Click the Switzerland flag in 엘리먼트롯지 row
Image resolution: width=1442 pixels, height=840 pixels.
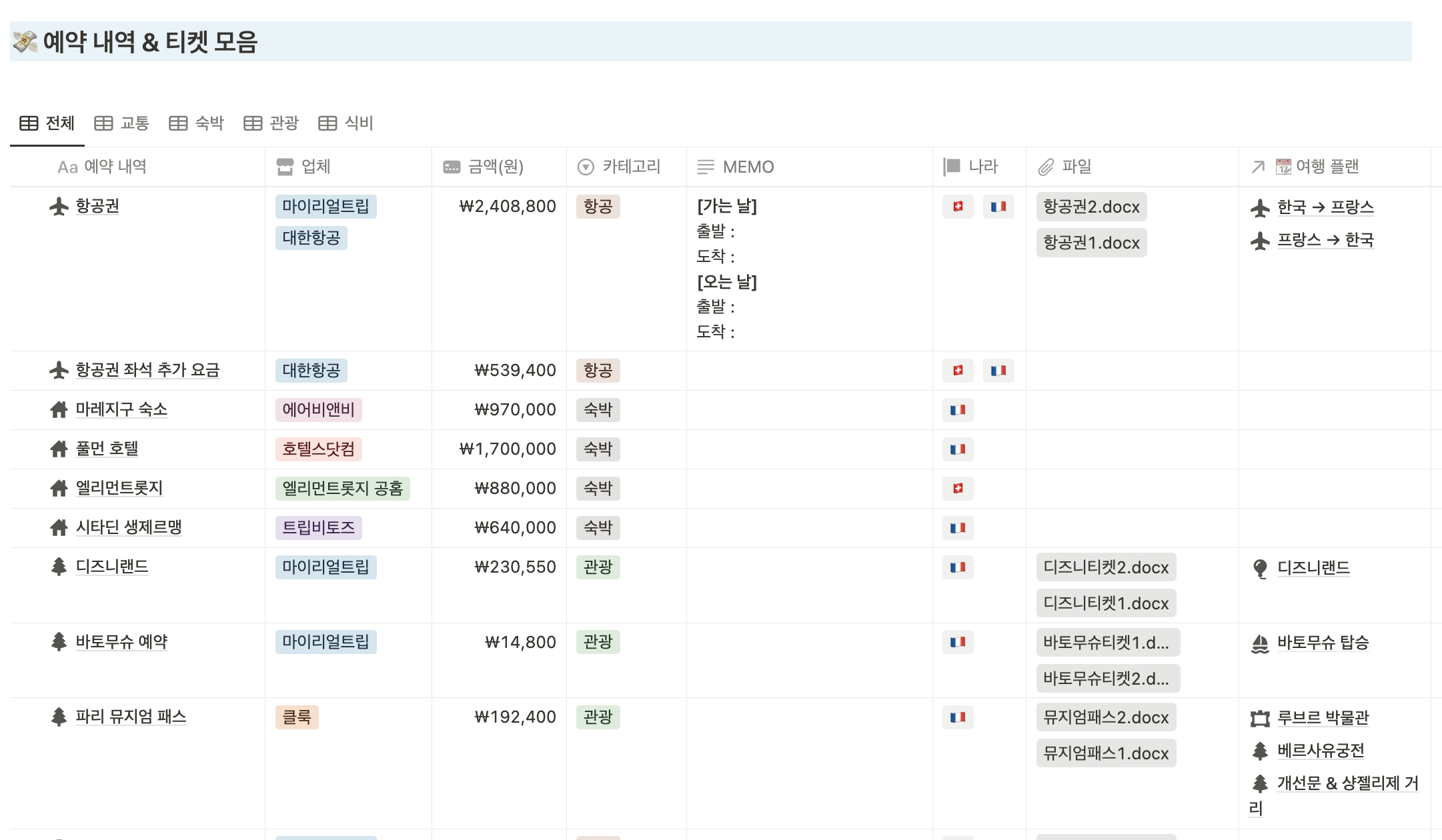pyautogui.click(x=958, y=488)
